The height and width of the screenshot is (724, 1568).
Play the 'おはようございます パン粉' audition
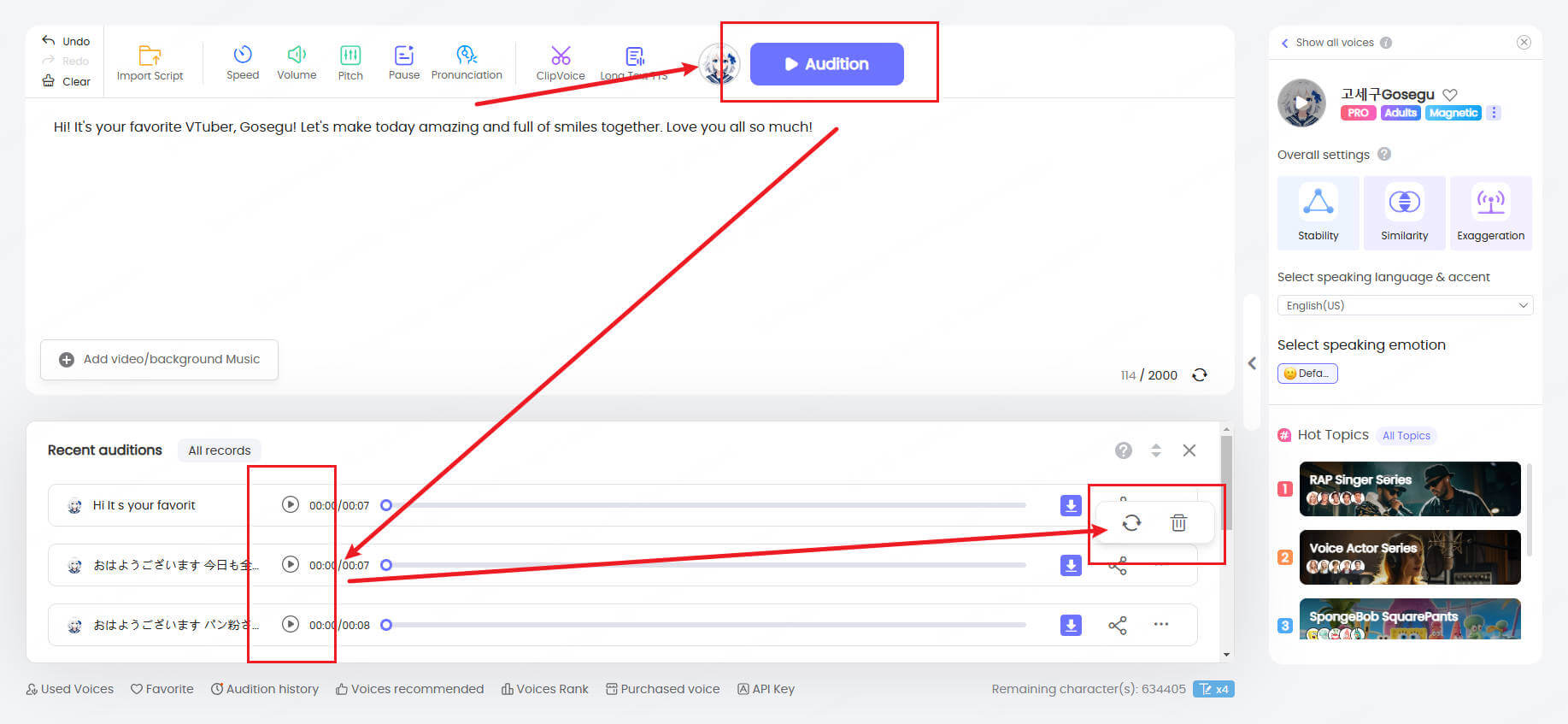pyautogui.click(x=291, y=624)
